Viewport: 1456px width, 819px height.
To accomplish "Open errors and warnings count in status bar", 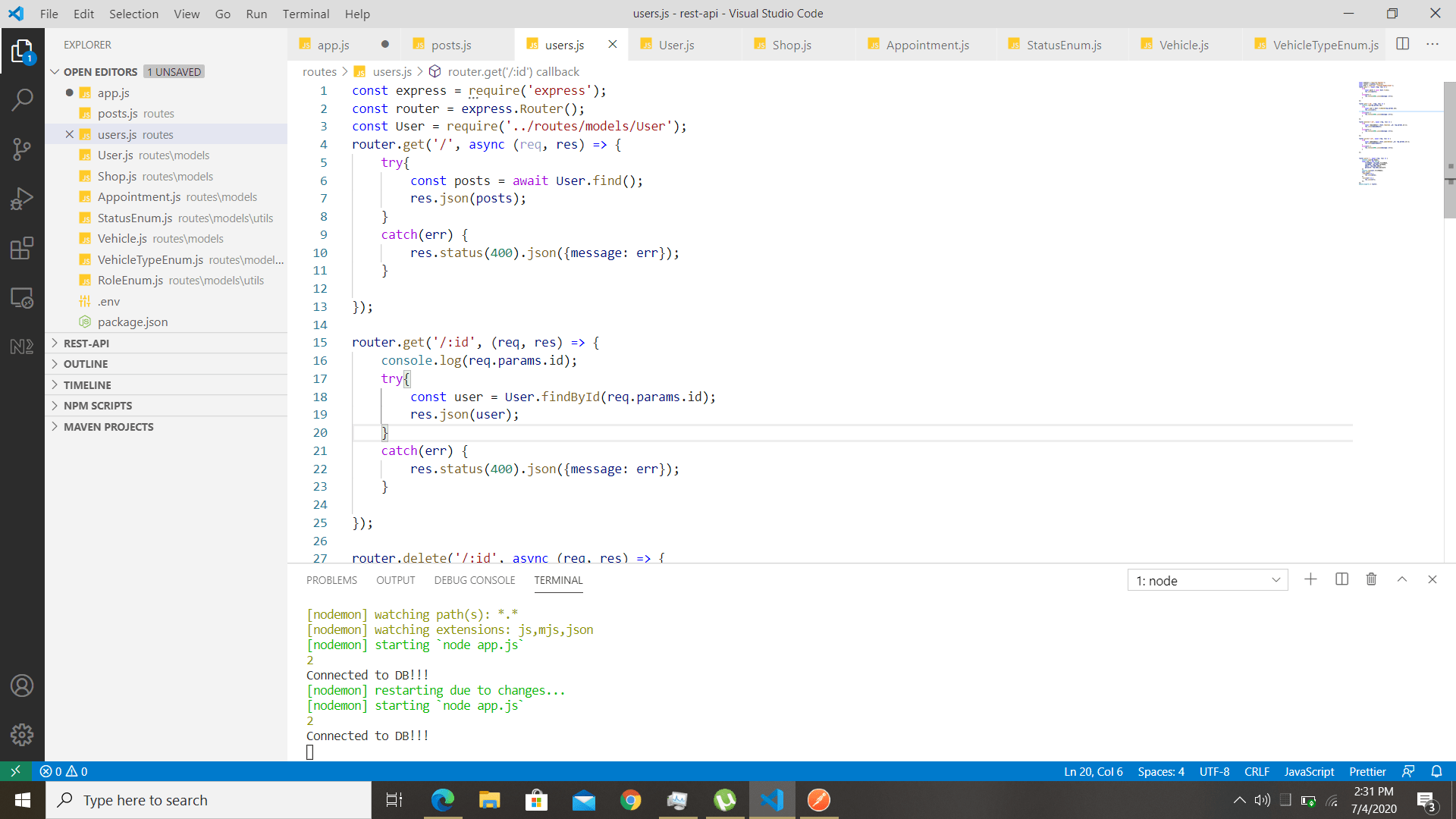I will [x=64, y=771].
